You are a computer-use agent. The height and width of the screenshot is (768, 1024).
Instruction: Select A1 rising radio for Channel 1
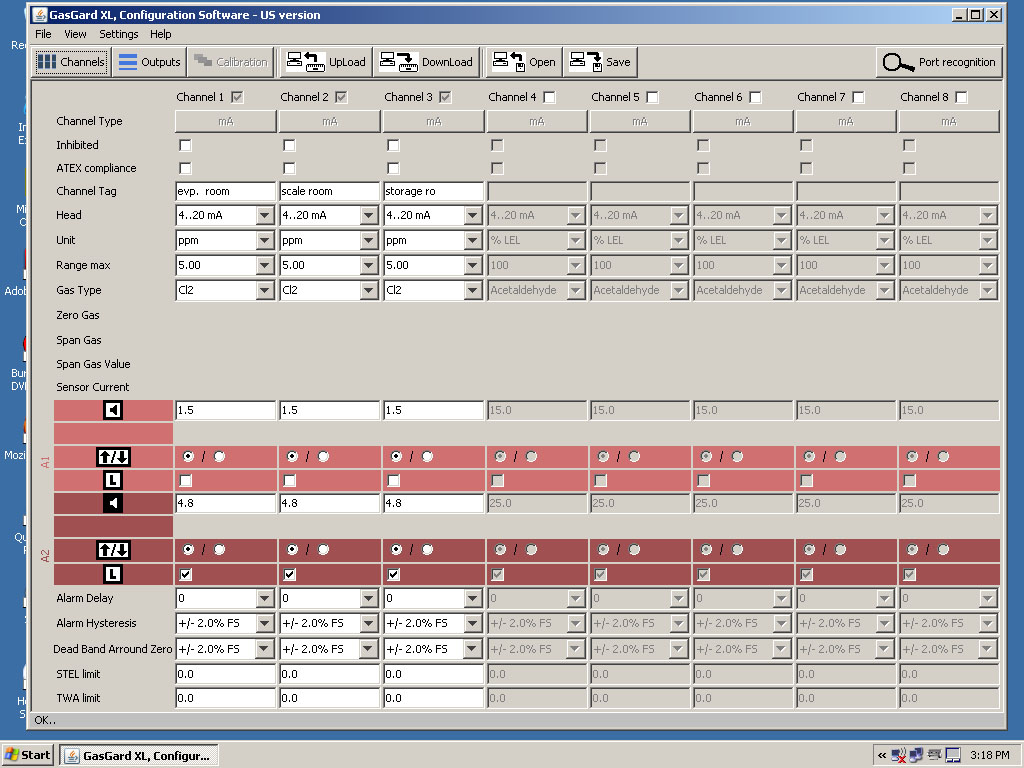click(x=189, y=456)
